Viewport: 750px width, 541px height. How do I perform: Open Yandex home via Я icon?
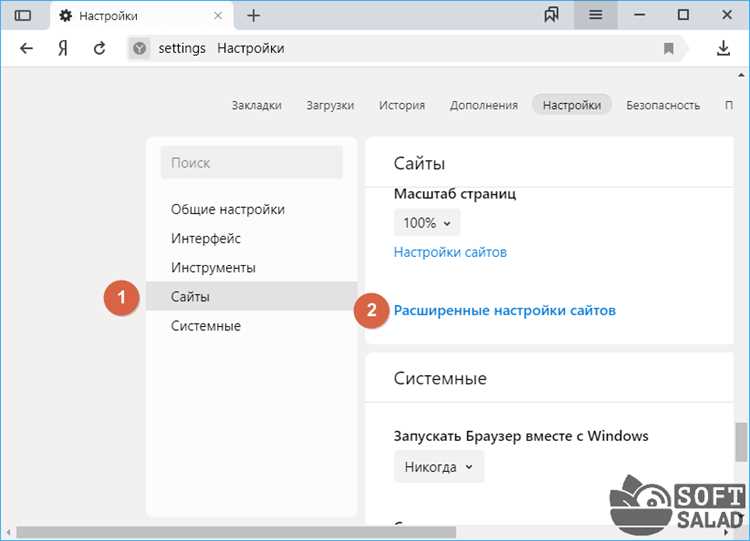point(63,48)
